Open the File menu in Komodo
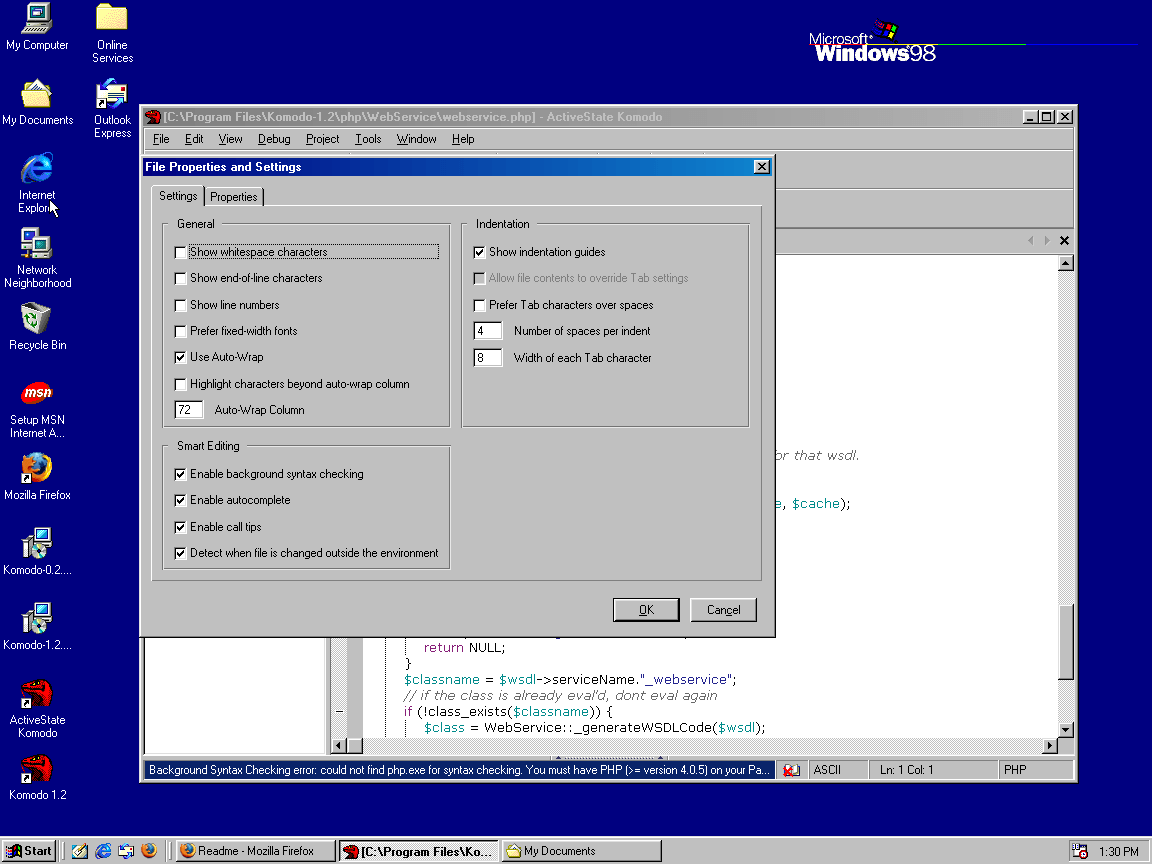The height and width of the screenshot is (864, 1152). [161, 139]
